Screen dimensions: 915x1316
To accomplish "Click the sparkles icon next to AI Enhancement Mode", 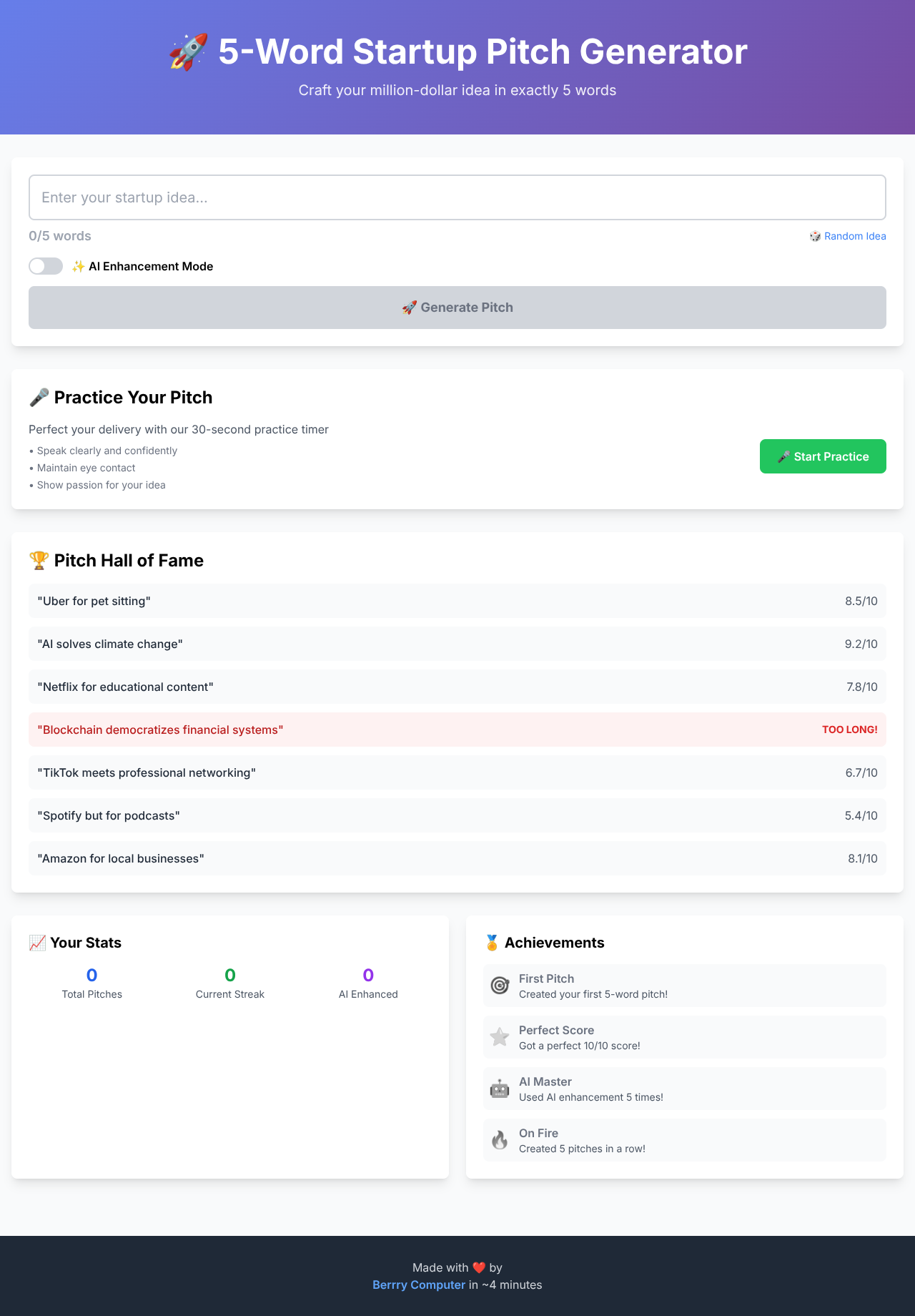I will 79,266.
